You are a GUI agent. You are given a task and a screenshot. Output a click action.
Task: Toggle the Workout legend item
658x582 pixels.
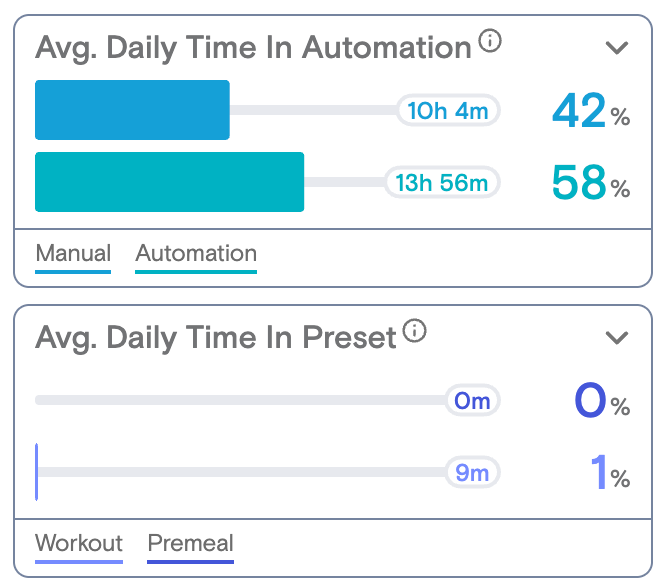click(79, 547)
